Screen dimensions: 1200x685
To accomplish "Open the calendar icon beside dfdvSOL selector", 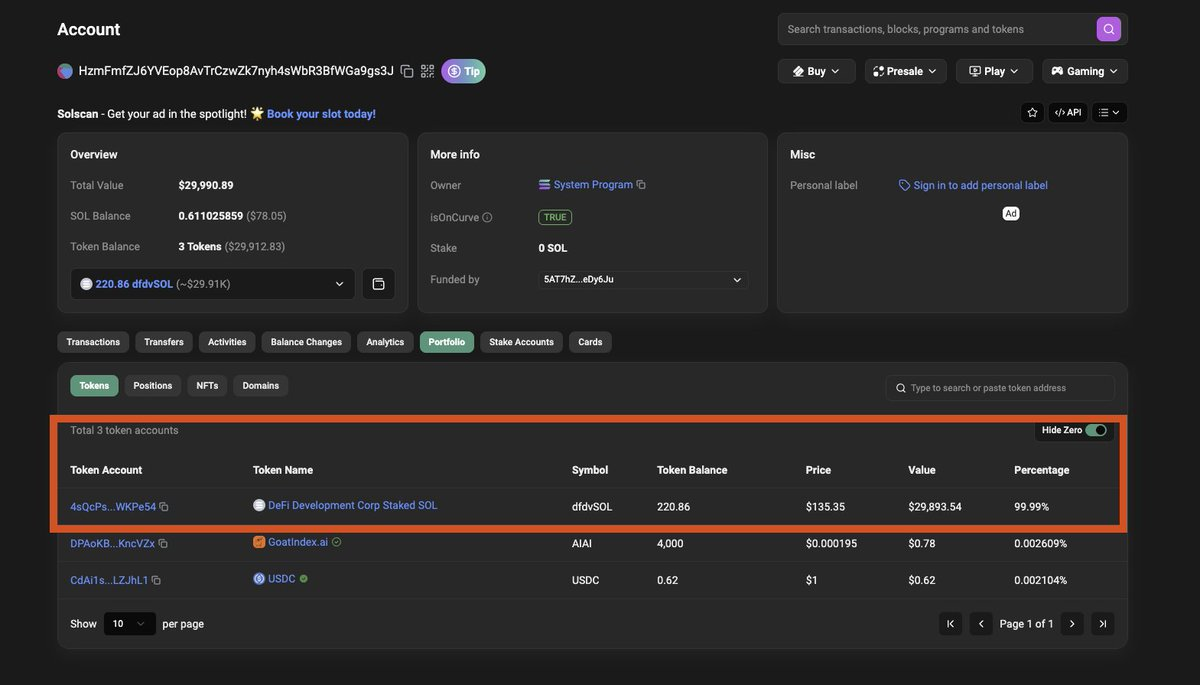I will [x=378, y=284].
